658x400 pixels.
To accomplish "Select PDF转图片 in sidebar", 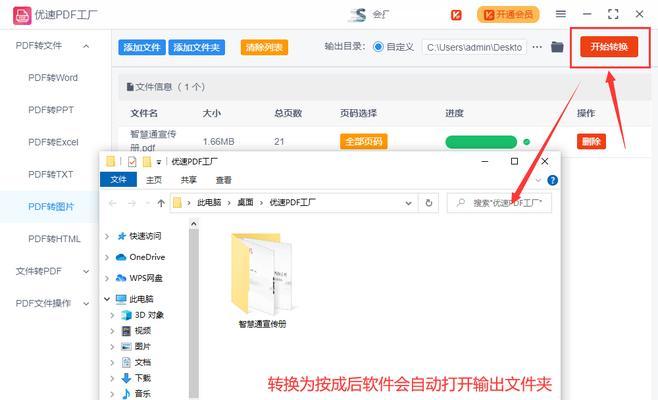I will coord(51,207).
